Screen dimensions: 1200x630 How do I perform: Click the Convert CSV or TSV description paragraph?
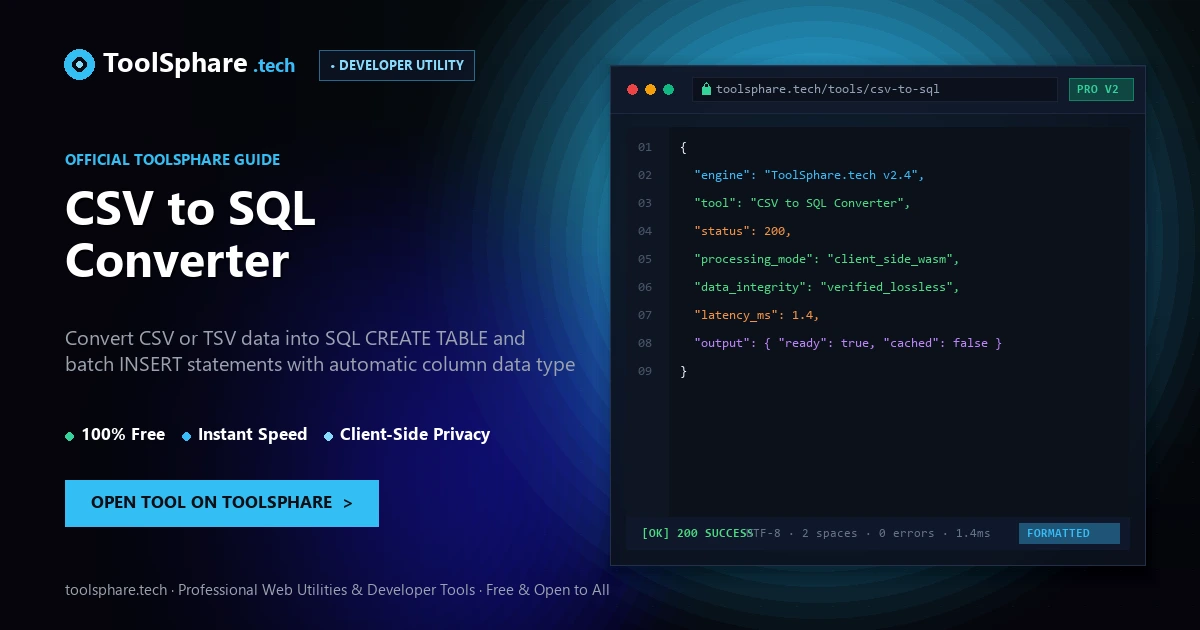pyautogui.click(x=320, y=351)
